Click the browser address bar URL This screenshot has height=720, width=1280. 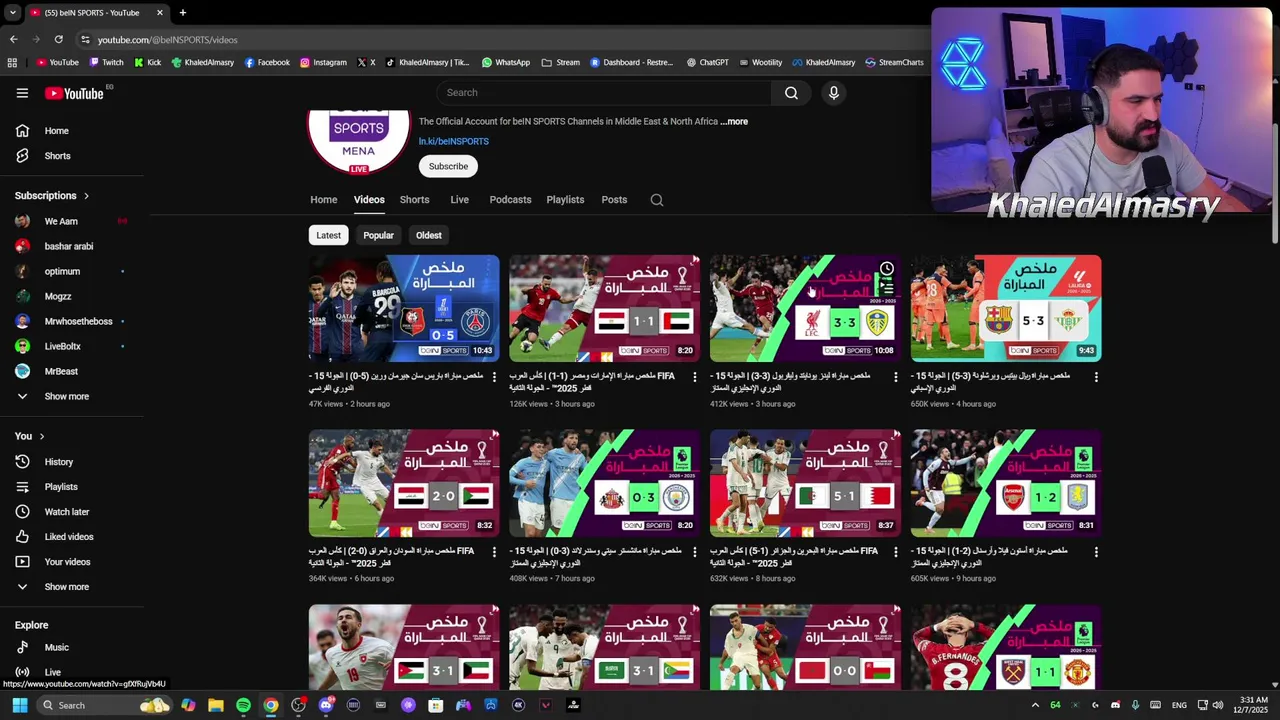coord(167,40)
